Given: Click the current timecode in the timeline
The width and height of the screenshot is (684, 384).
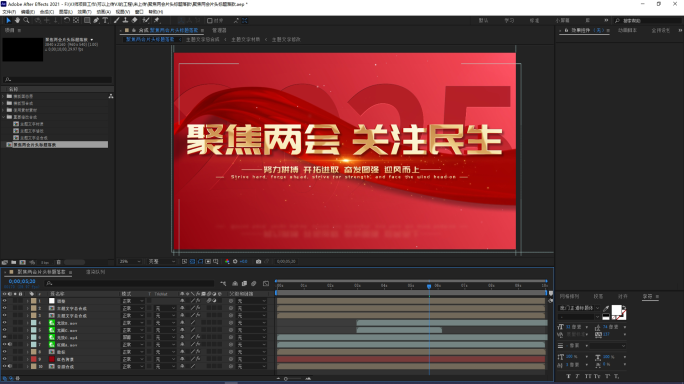Looking at the screenshot, I should coord(22,281).
